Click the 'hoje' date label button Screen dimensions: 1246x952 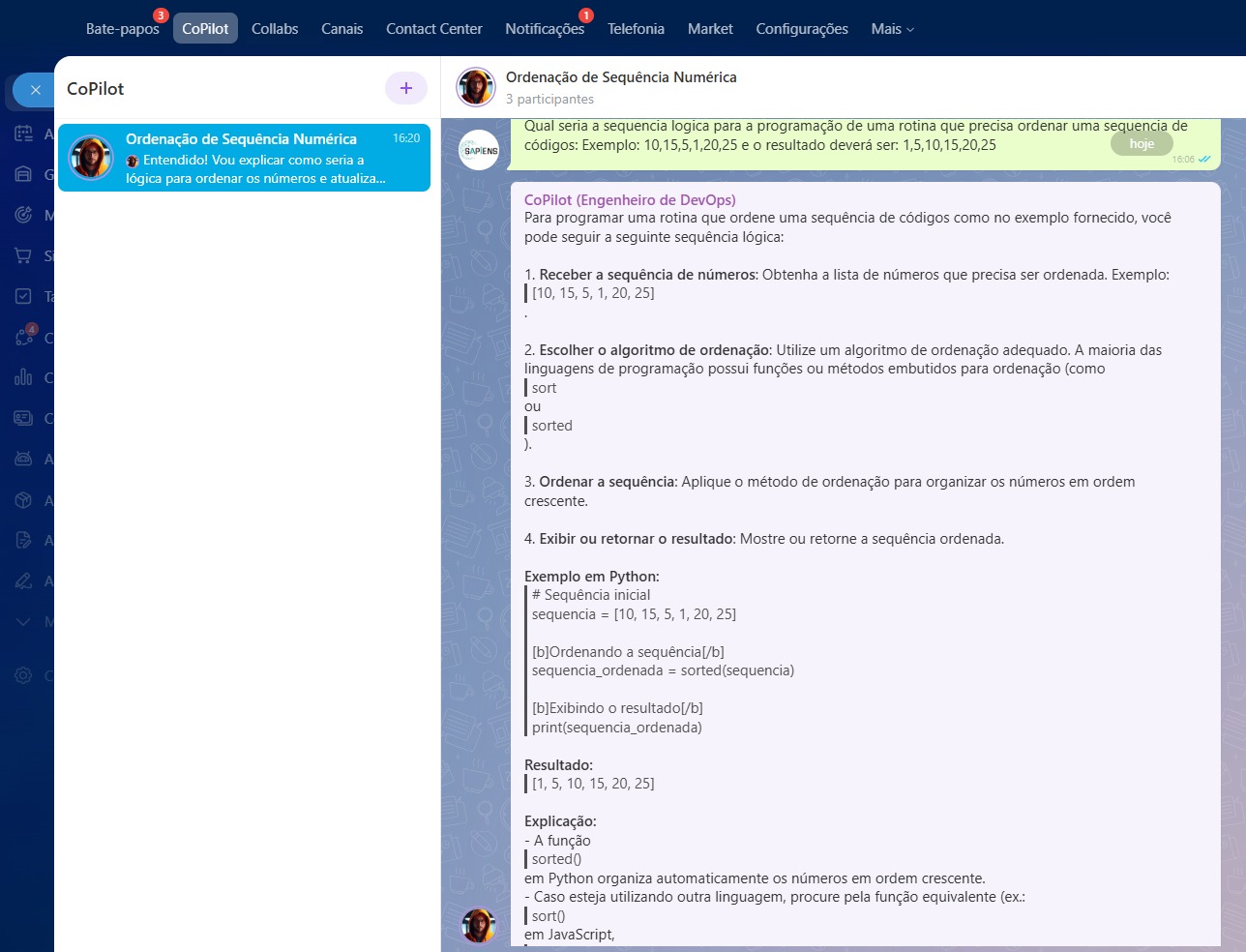pyautogui.click(x=1142, y=144)
